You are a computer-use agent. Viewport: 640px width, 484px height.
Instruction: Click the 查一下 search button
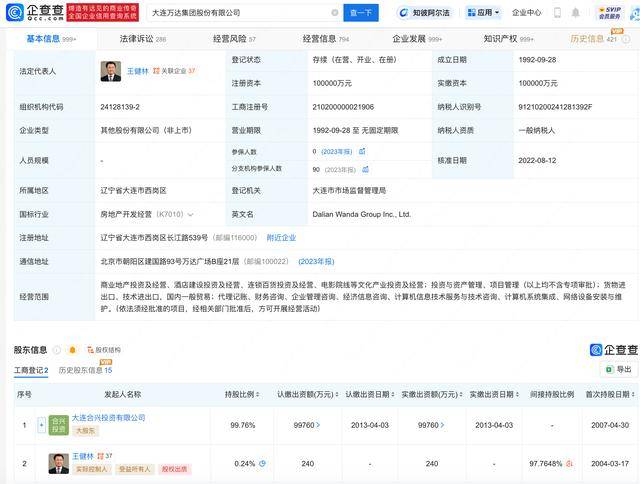tap(361, 13)
